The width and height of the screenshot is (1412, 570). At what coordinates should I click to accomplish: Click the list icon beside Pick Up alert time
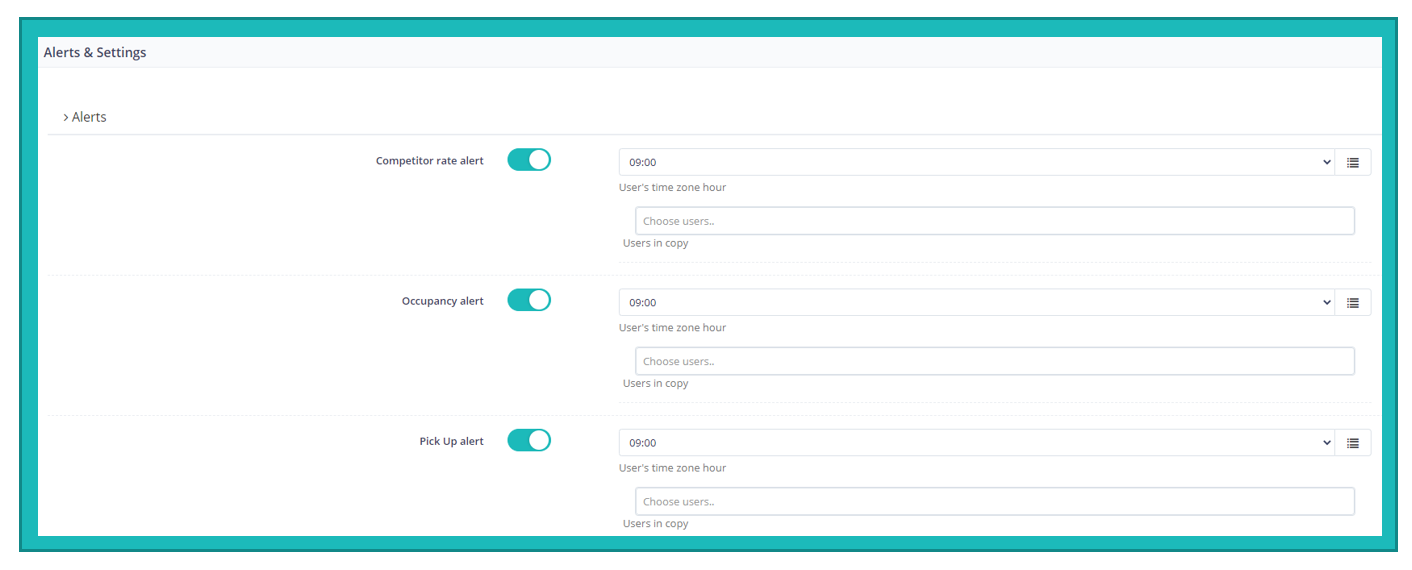click(1353, 442)
